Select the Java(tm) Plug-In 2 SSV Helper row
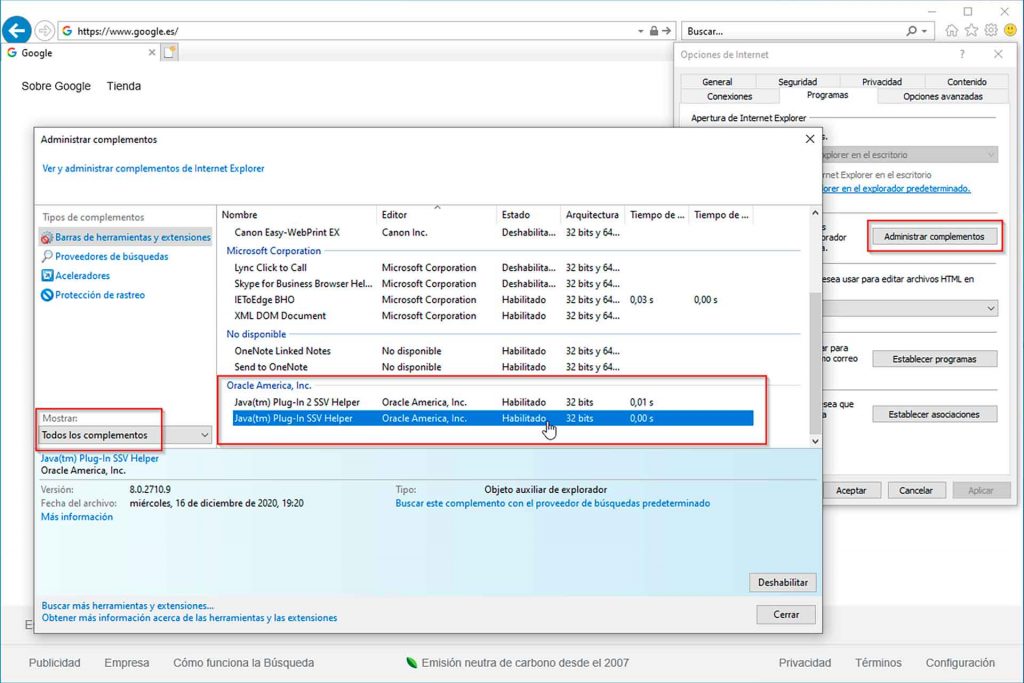This screenshot has width=1024, height=683. [x=493, y=402]
